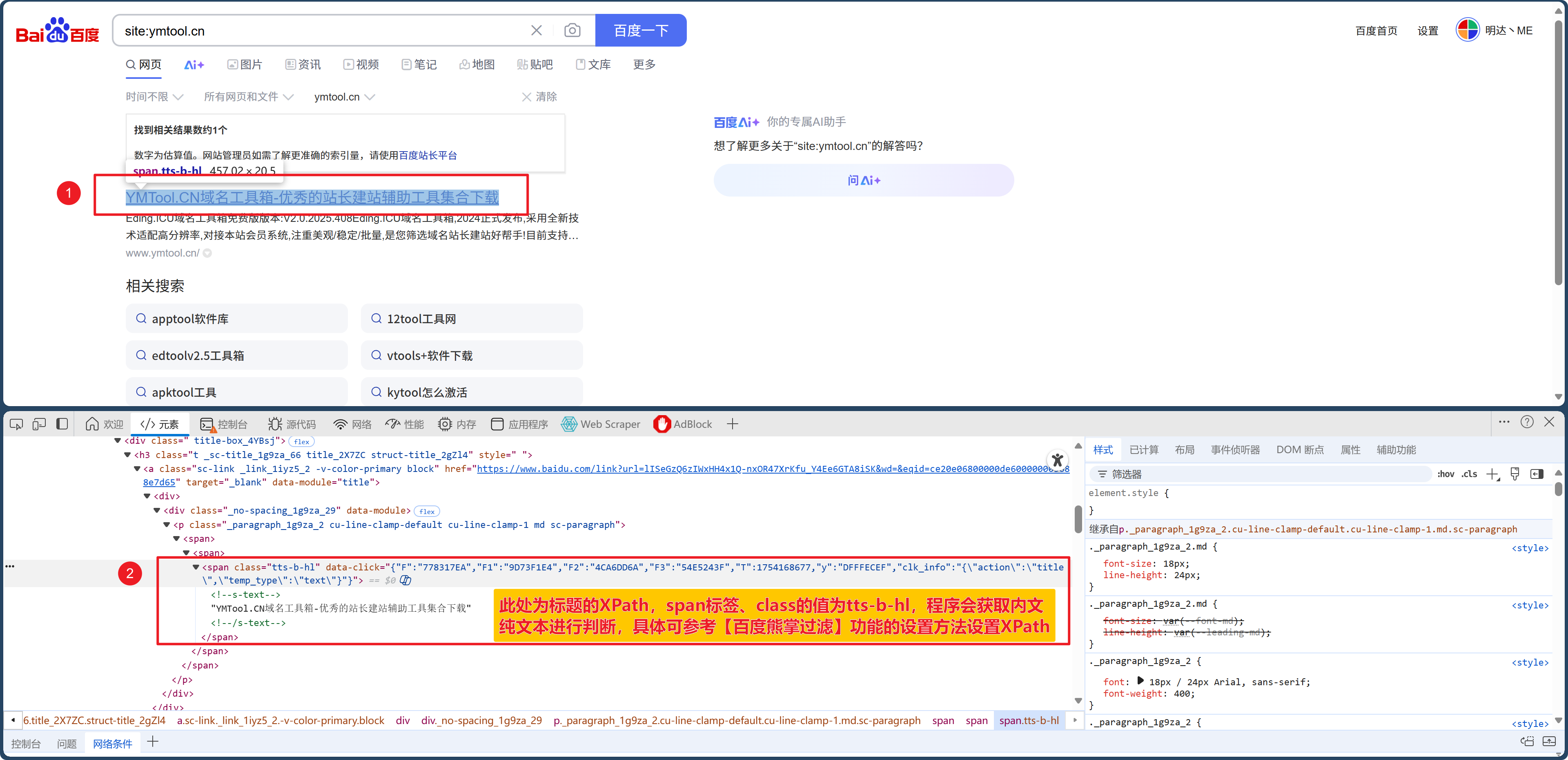Switch to the Ai+ search tab

tap(194, 65)
